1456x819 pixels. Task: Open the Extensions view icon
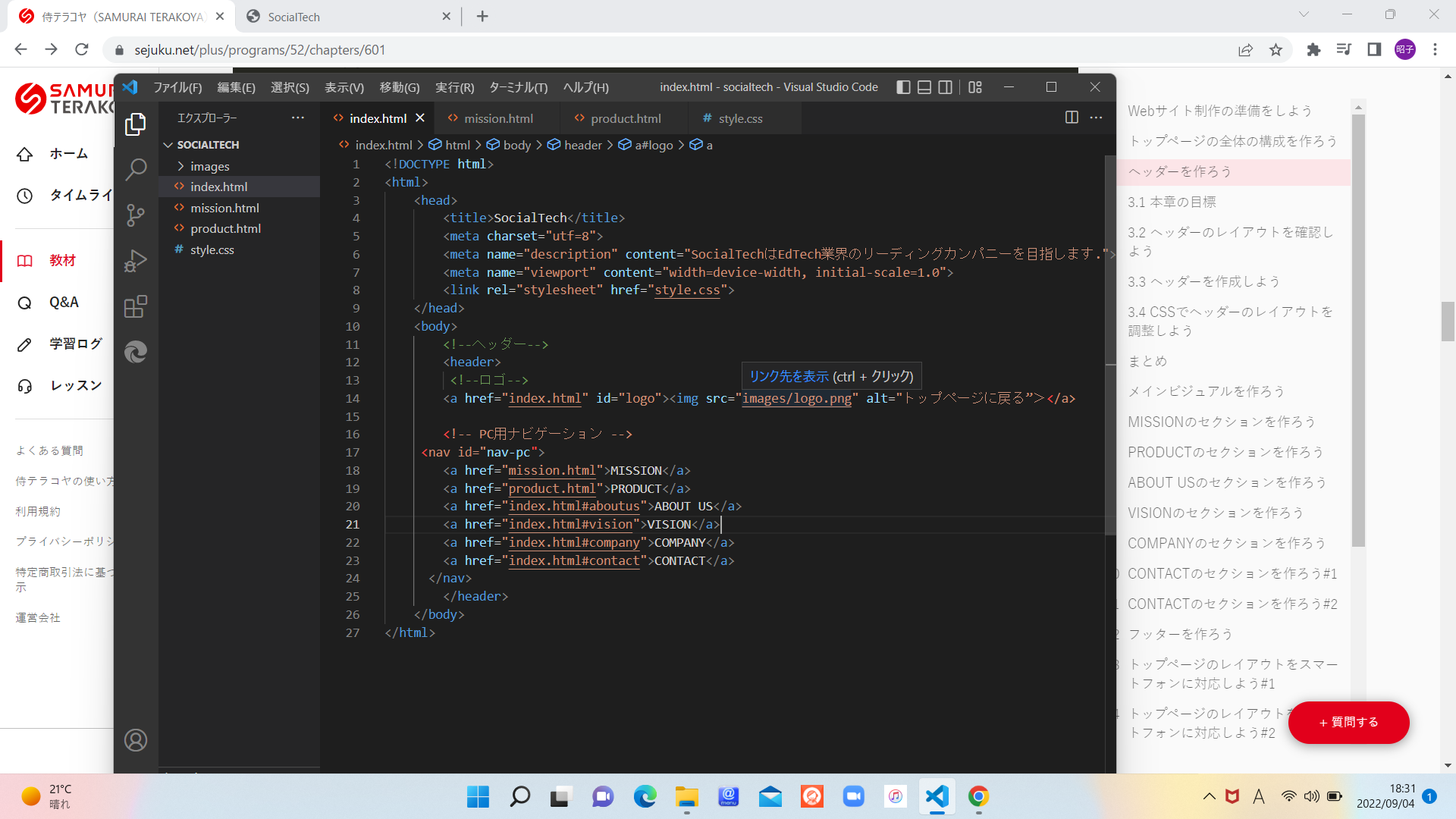tap(136, 306)
